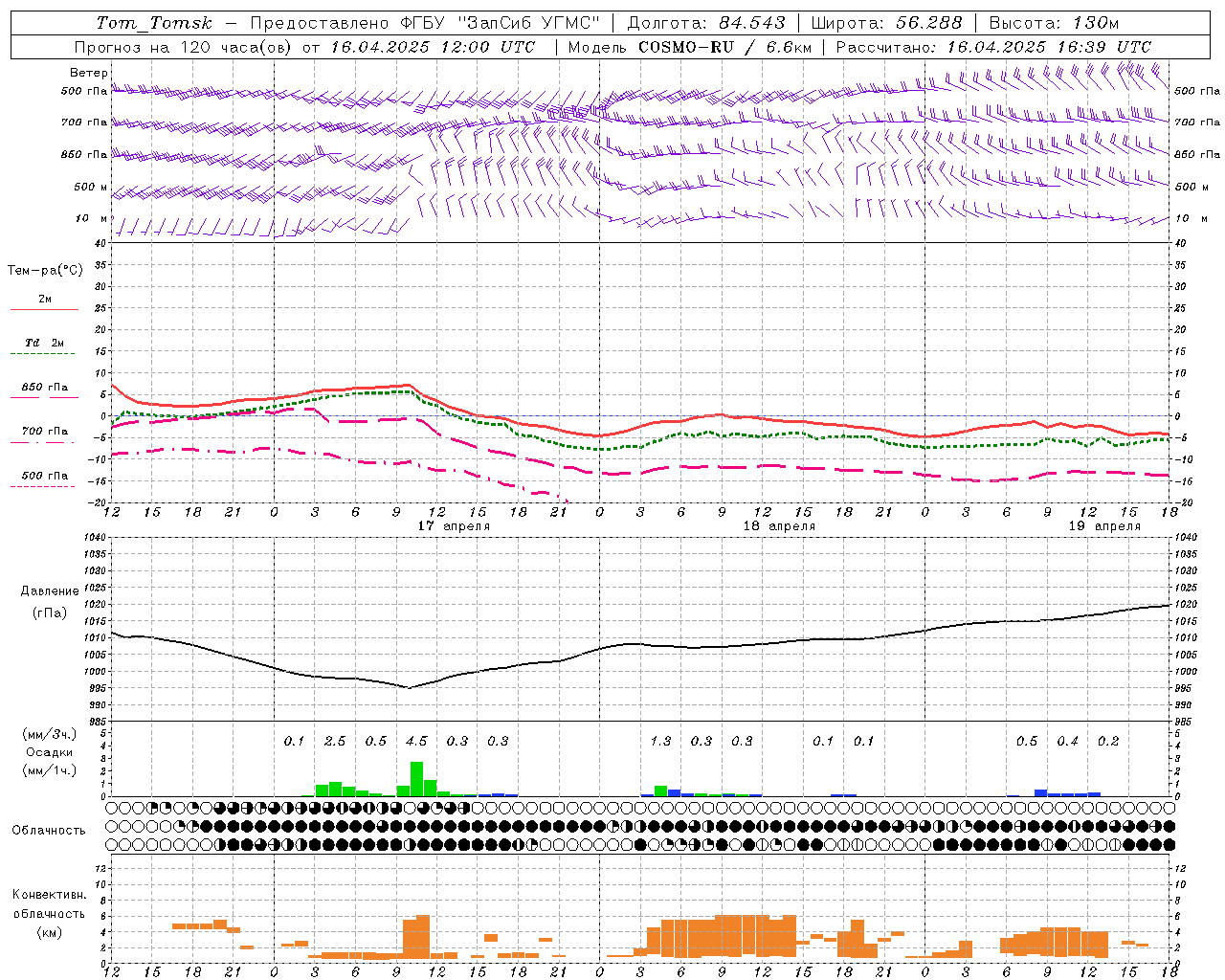This screenshot has height=980, width=1225.
Task: Click the 'Модель COSMO-RU / 6.6км' text
Action: 690,47
